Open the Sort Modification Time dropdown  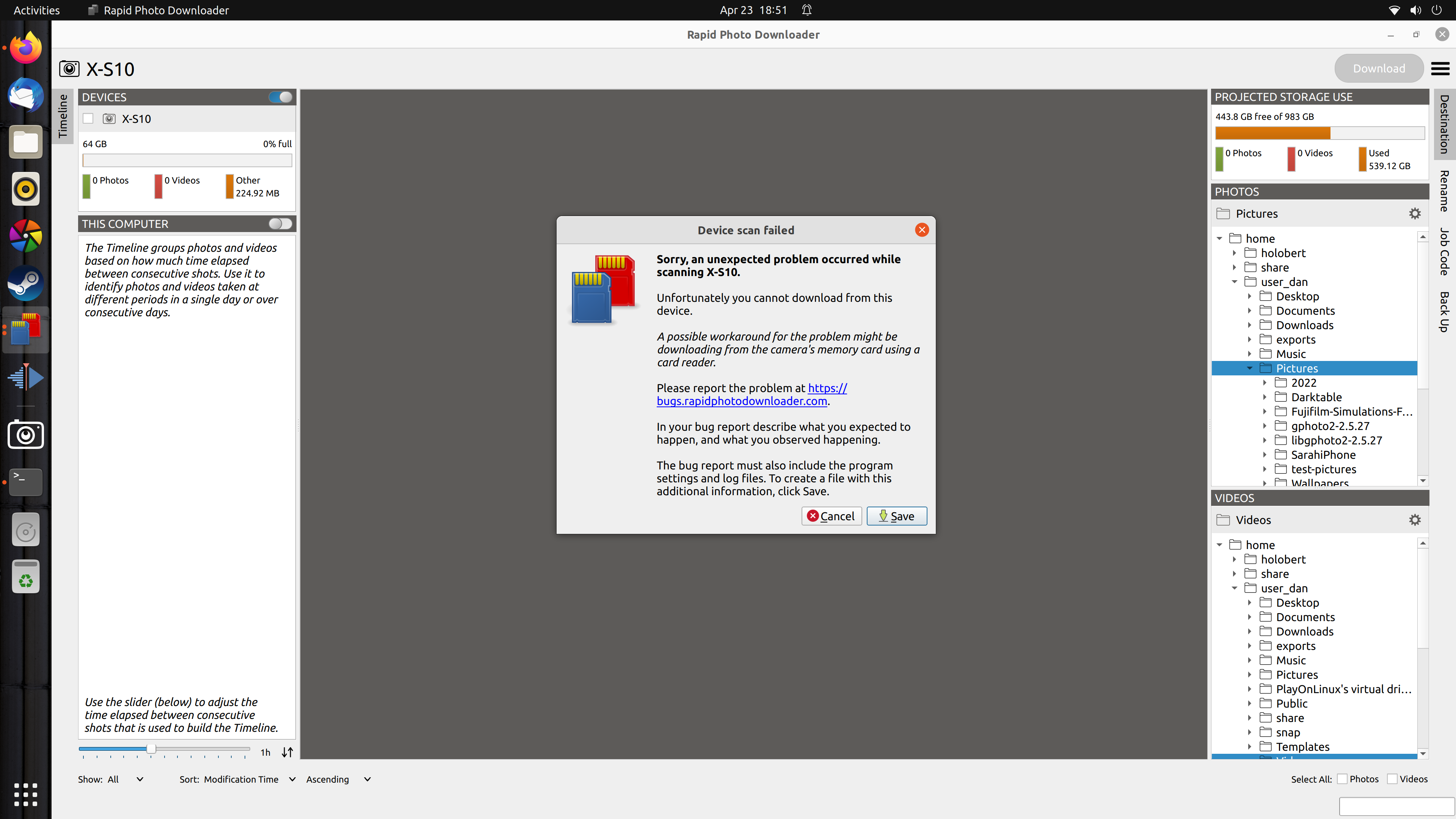[x=249, y=779]
